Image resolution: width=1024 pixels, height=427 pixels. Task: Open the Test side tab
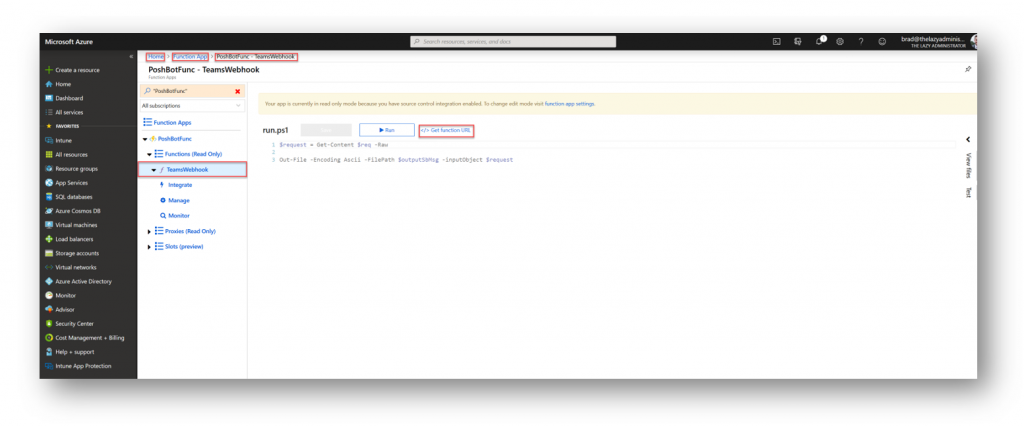tap(968, 193)
